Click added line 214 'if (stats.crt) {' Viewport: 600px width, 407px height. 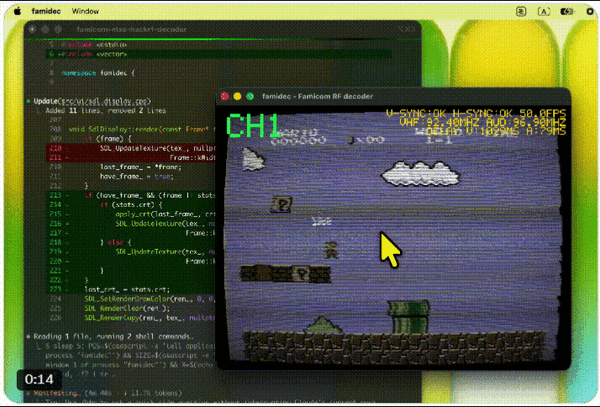(x=130, y=205)
